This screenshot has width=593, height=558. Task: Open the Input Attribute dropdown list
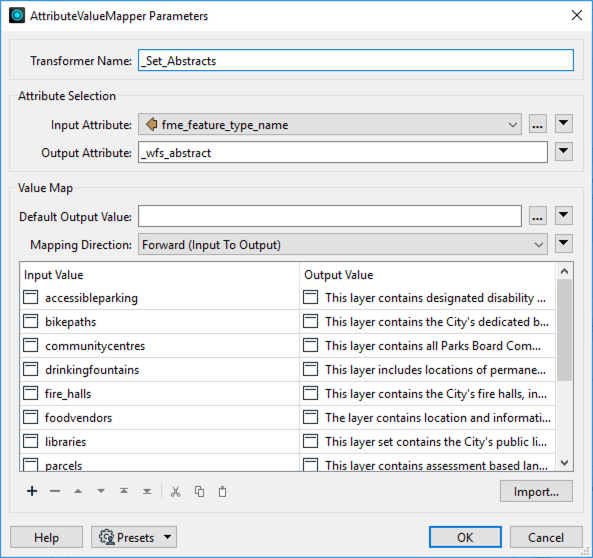(x=329, y=124)
